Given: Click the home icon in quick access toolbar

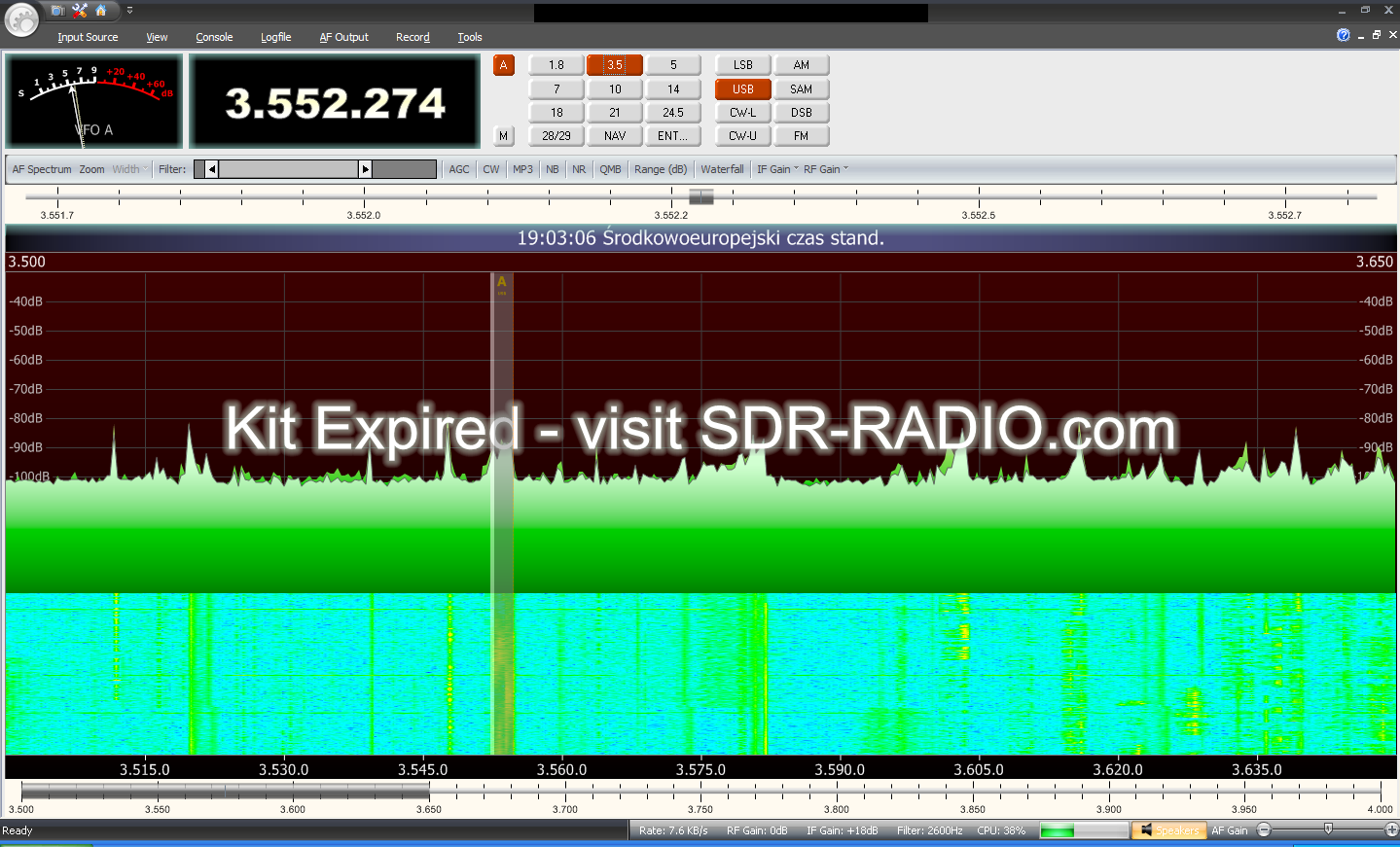Looking at the screenshot, I should coord(101,11).
